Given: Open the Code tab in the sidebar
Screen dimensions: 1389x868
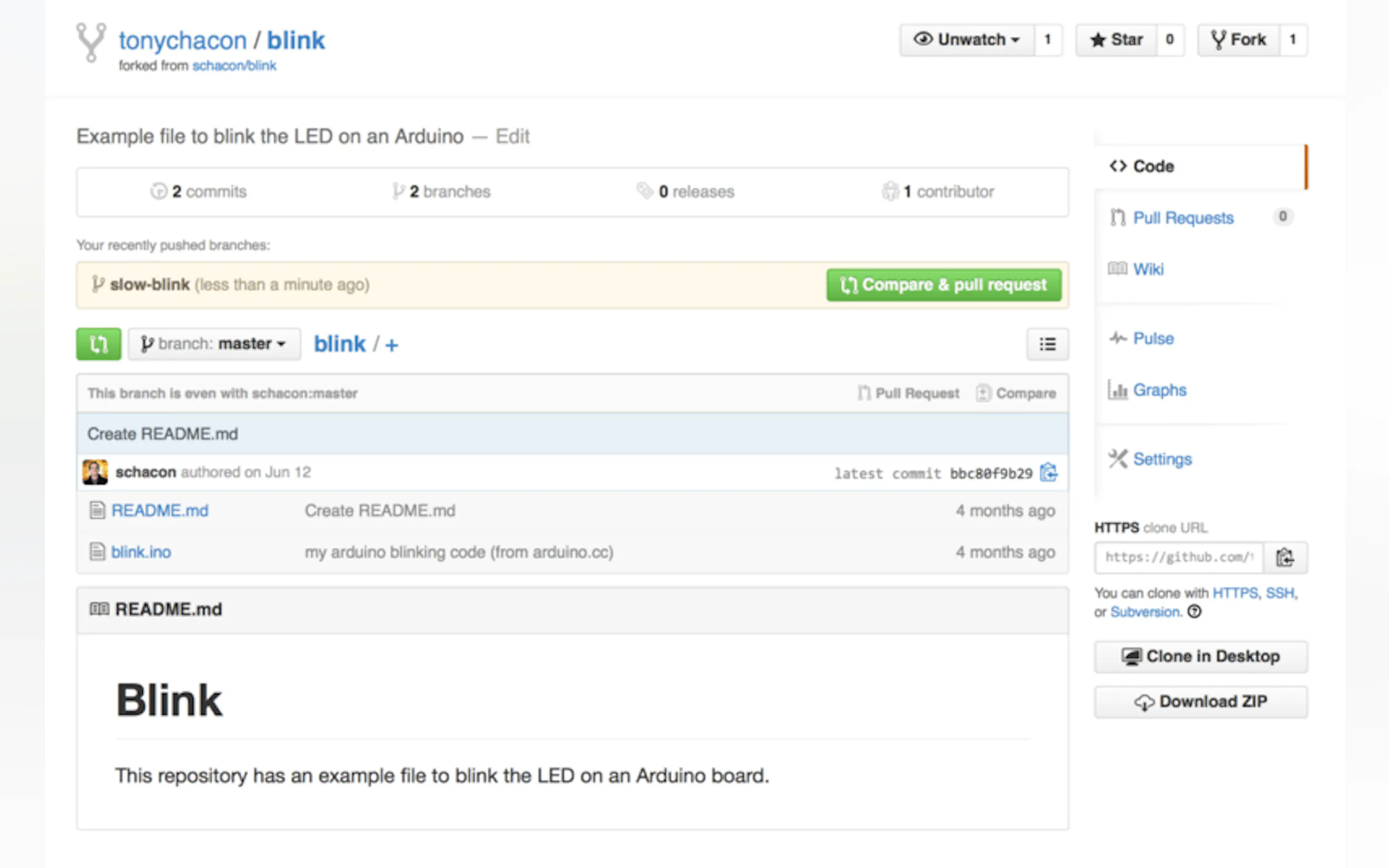Looking at the screenshot, I should click(x=1200, y=167).
